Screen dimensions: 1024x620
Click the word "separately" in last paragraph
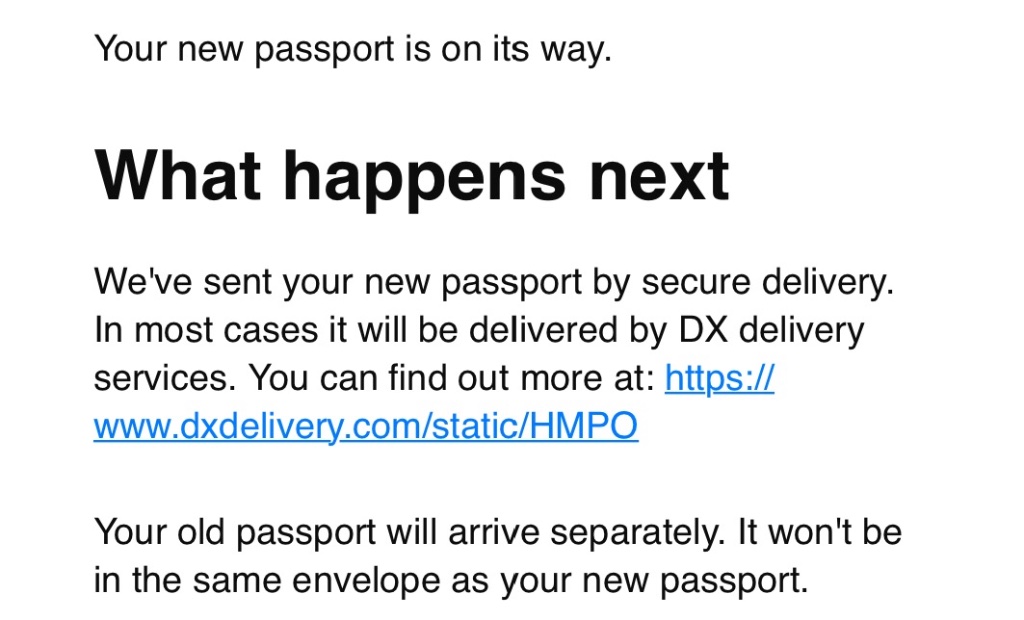pyautogui.click(x=637, y=533)
